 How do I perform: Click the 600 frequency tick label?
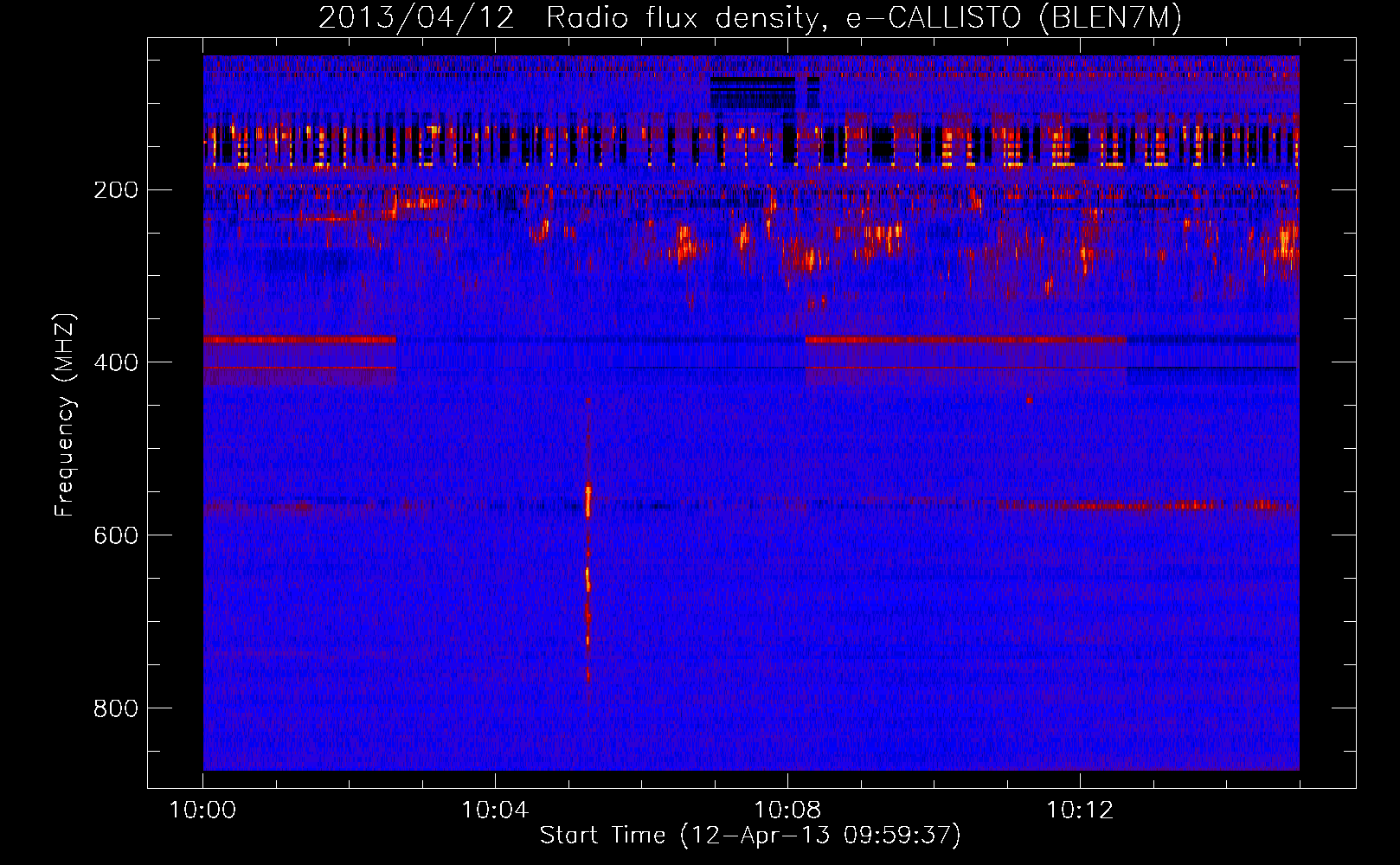point(116,535)
